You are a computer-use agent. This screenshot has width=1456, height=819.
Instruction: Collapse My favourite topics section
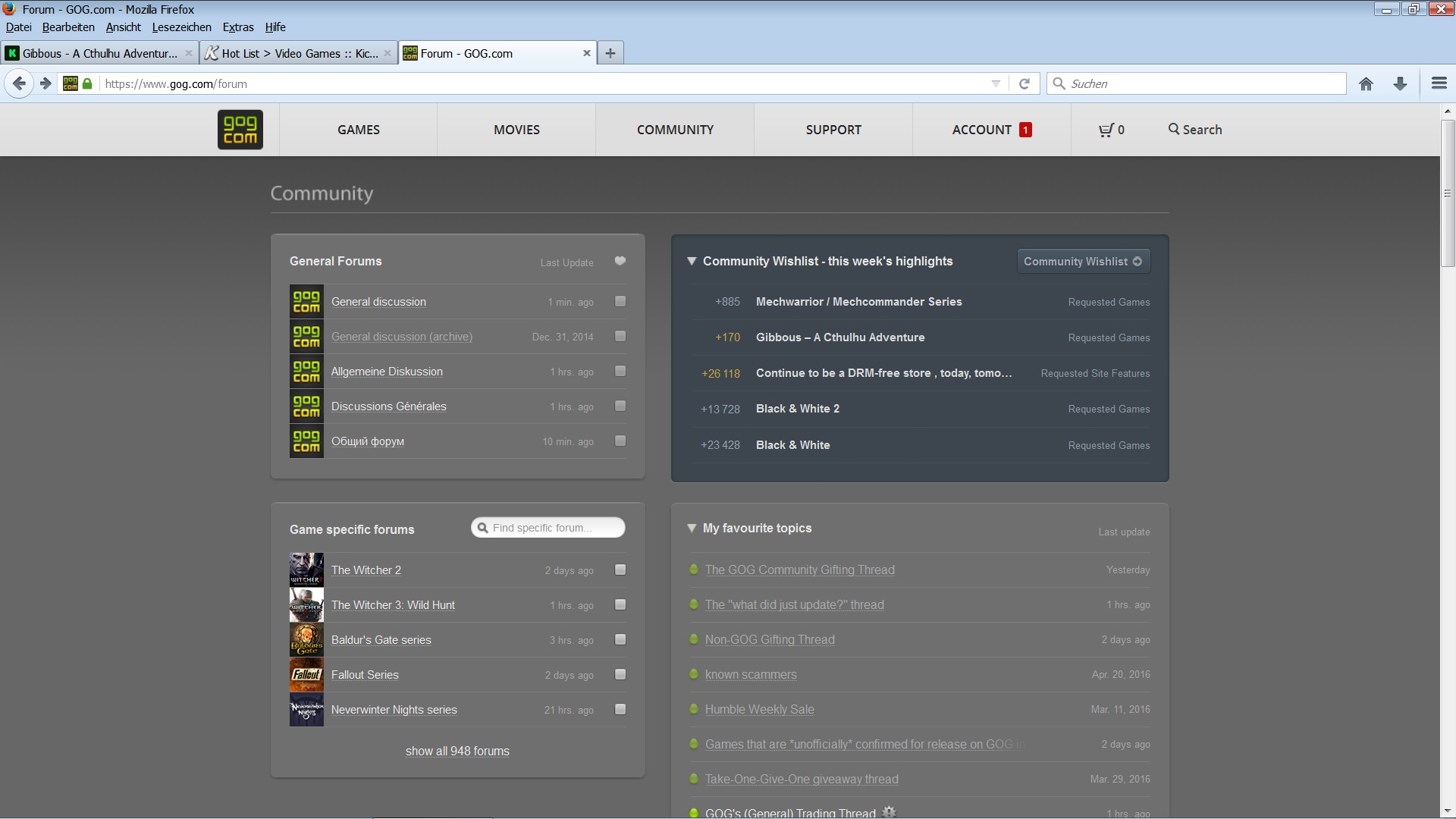click(x=692, y=528)
